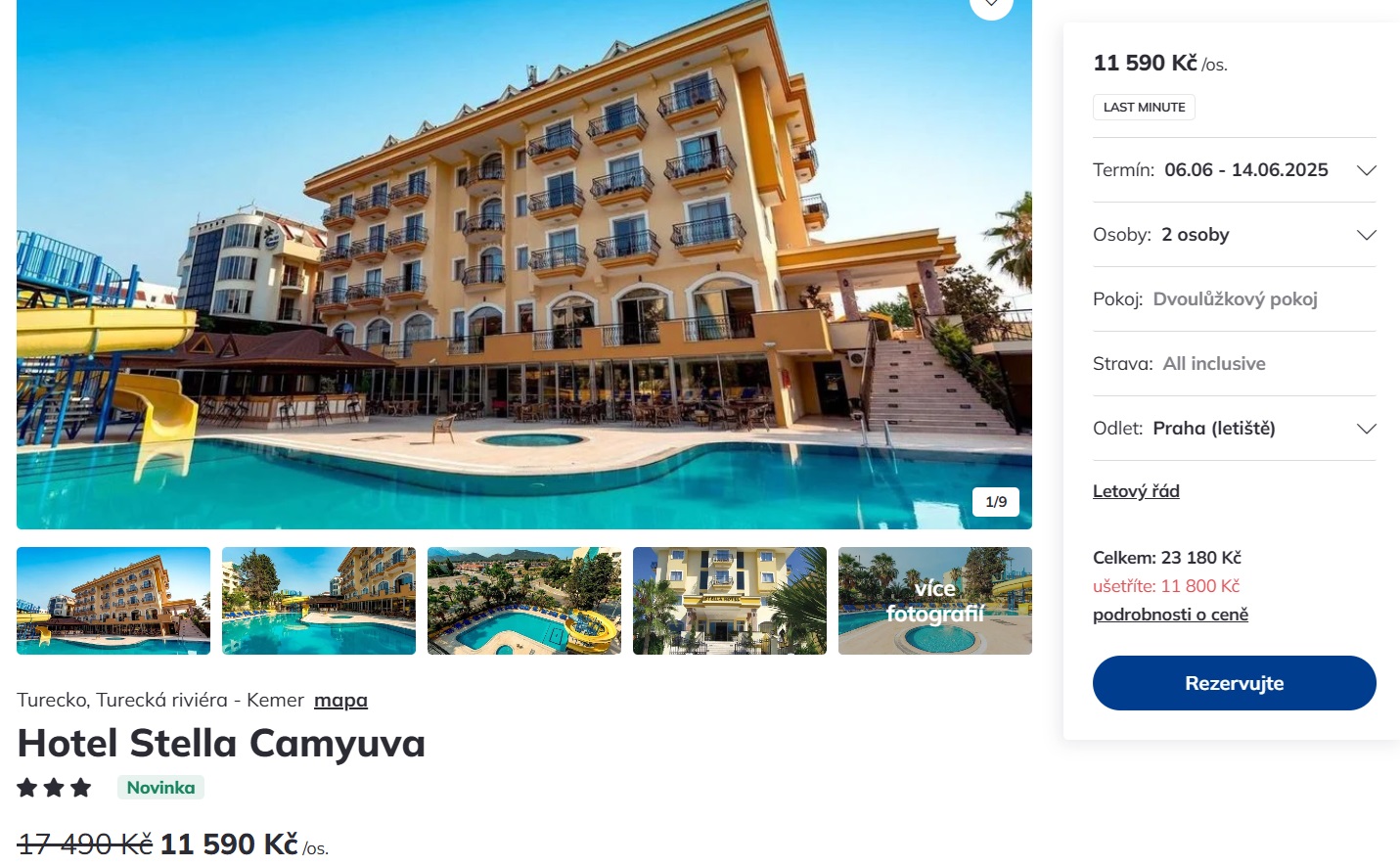Image resolution: width=1400 pixels, height=867 pixels.
Task: Expand the Odlet departure airport chevron
Action: click(1367, 429)
